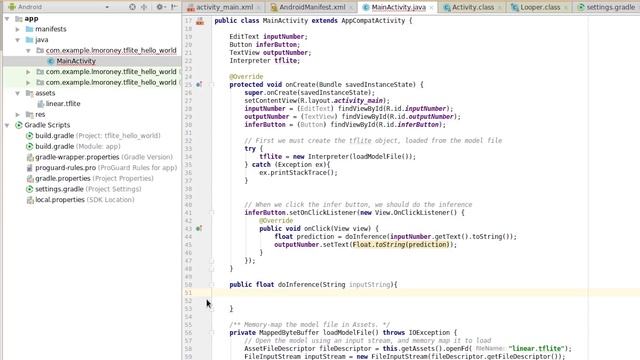Close the Looper.class tab

(566, 7)
